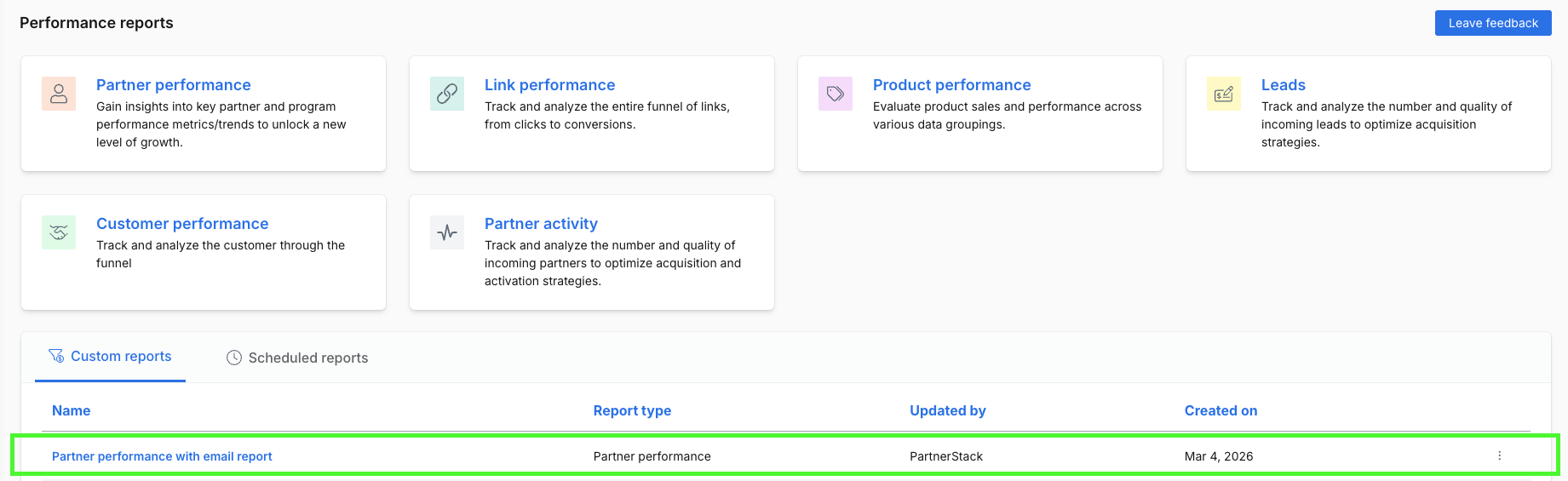1568x481 pixels.
Task: Click the 'customer through the funnel' description
Action: point(221,254)
